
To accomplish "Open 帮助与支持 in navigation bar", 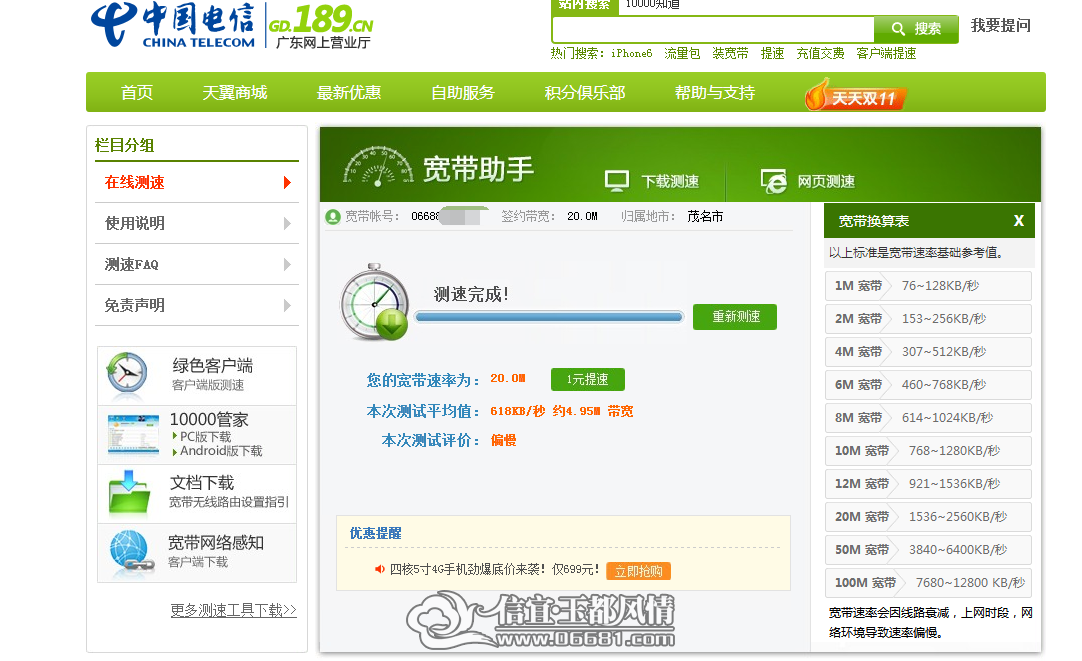I will tap(715, 92).
